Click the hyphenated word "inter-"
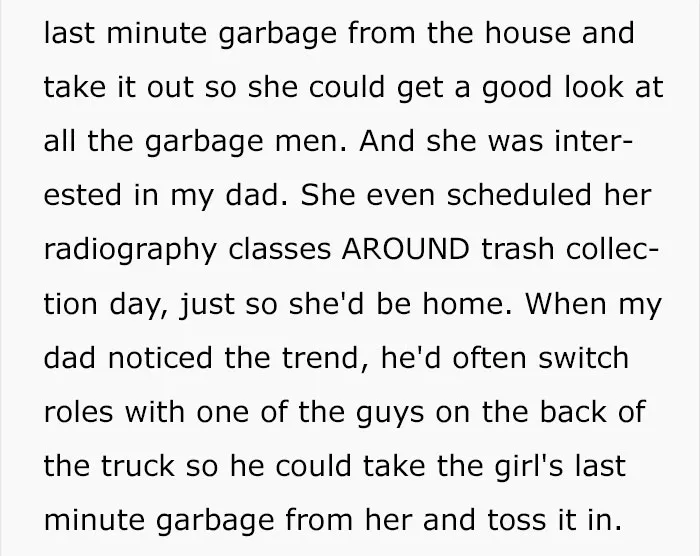This screenshot has height=556, width=700. pyautogui.click(x=594, y=141)
